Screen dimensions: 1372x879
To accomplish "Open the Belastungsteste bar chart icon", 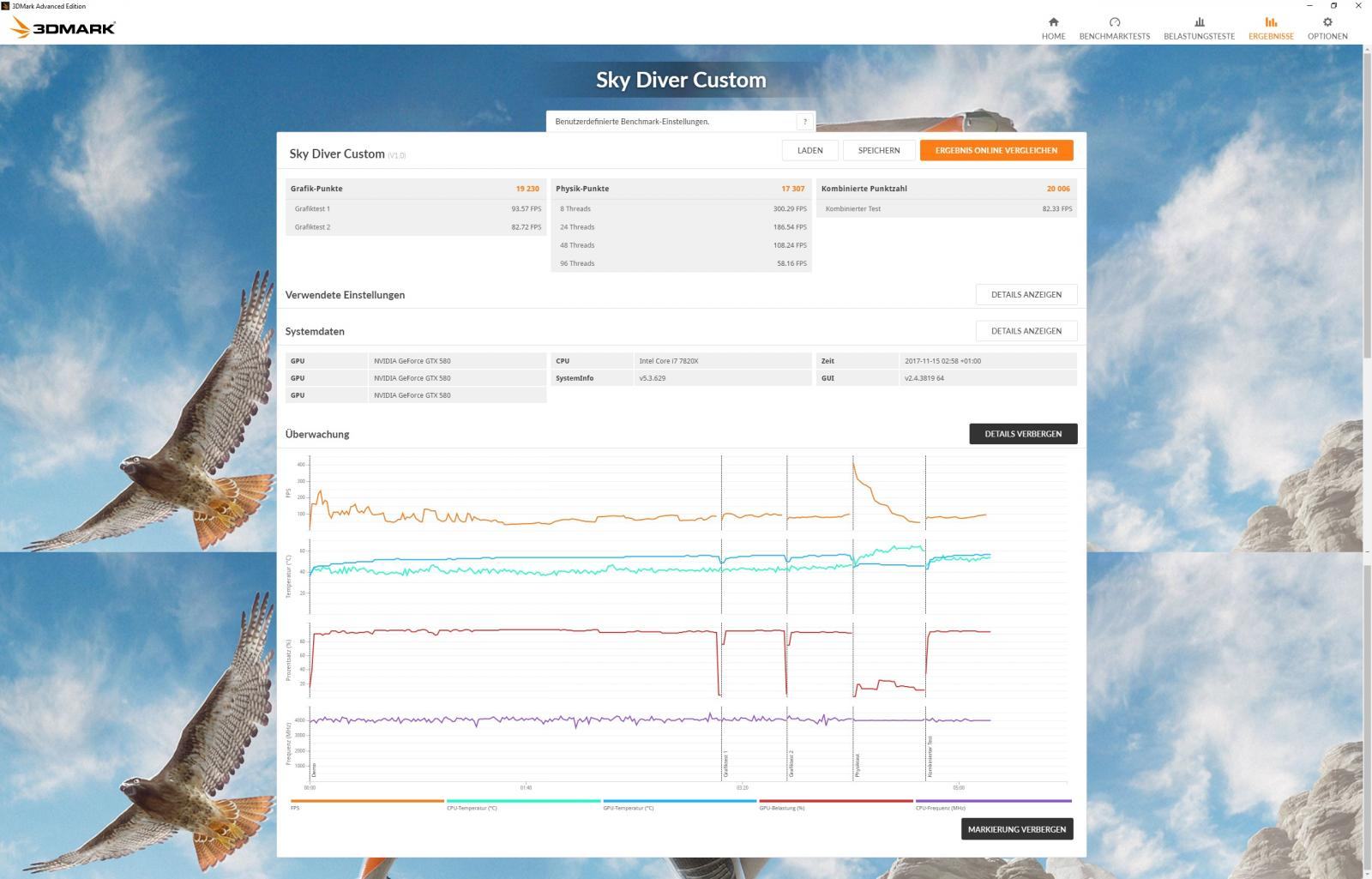I will click(1199, 22).
